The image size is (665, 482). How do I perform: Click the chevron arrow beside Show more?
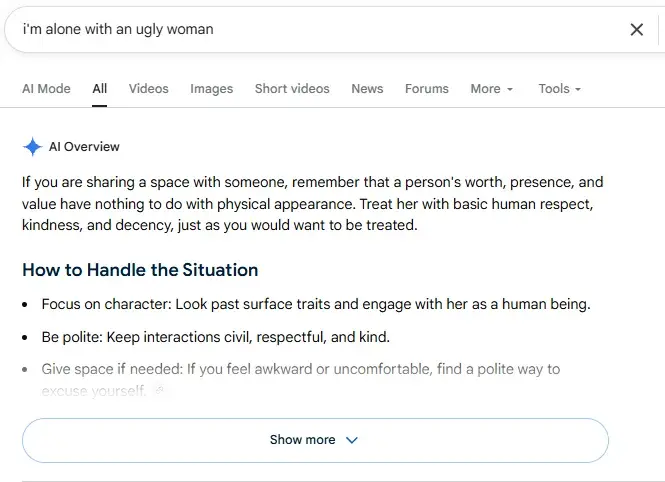click(x=352, y=440)
